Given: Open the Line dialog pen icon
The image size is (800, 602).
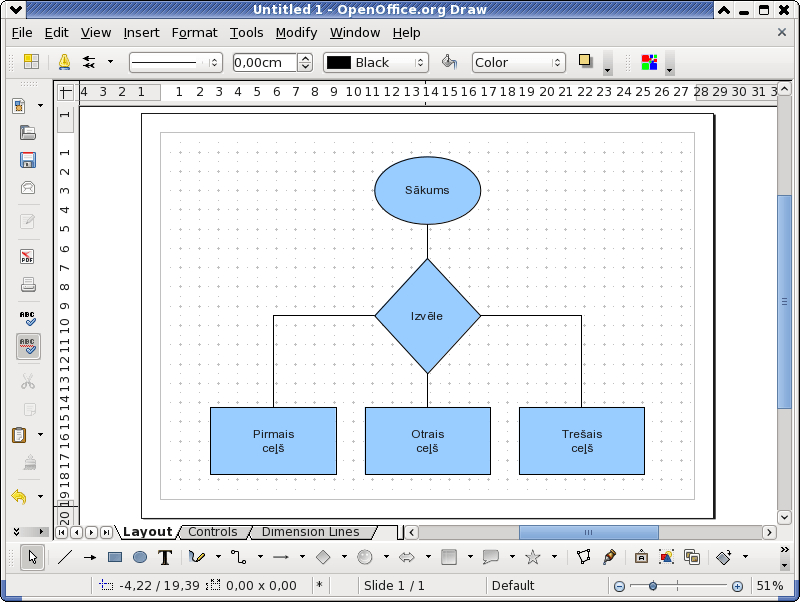Looking at the screenshot, I should point(64,62).
